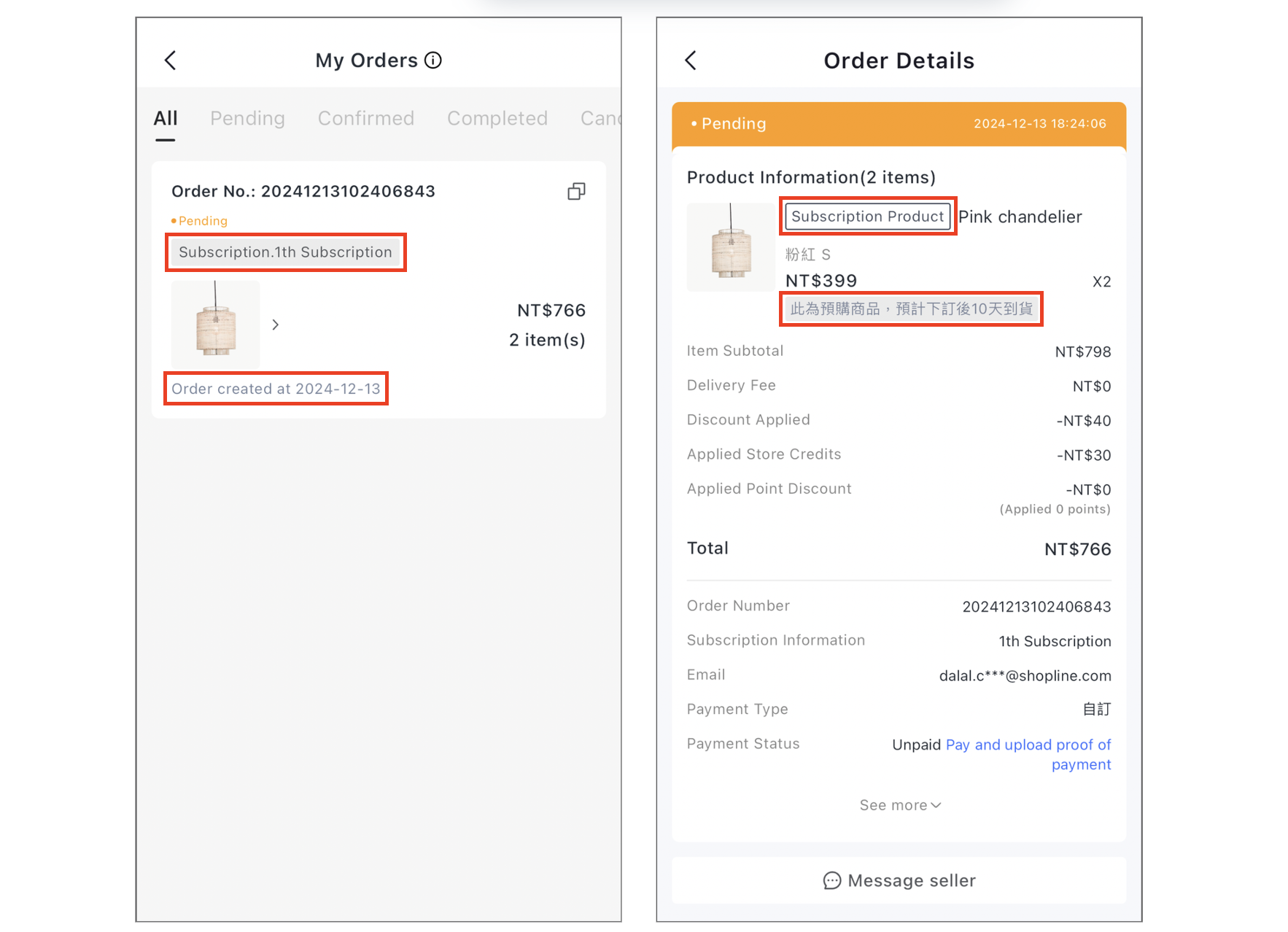
Task: Expand order items with chevron arrow
Action: tap(276, 325)
